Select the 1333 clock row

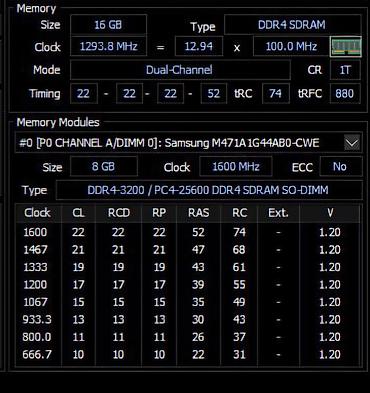coord(188,267)
